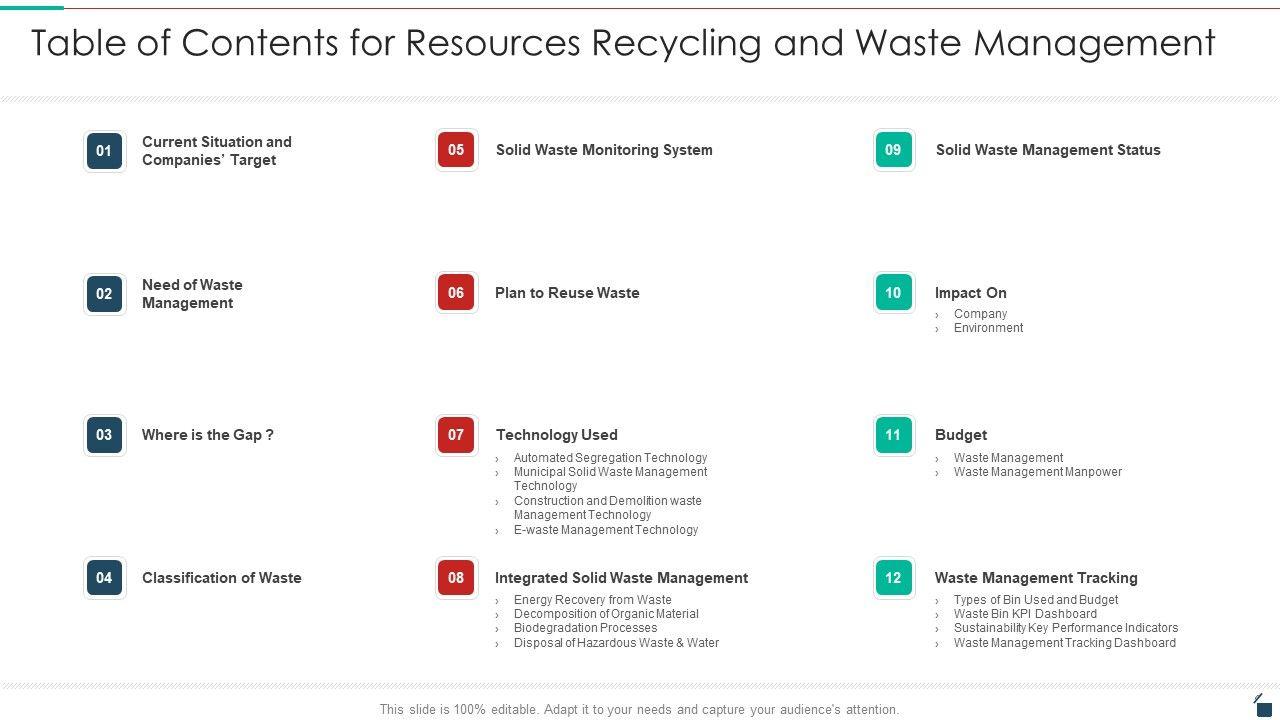This screenshot has height=720, width=1280.
Task: Select the 07 Technology Used badge
Action: coord(456,435)
